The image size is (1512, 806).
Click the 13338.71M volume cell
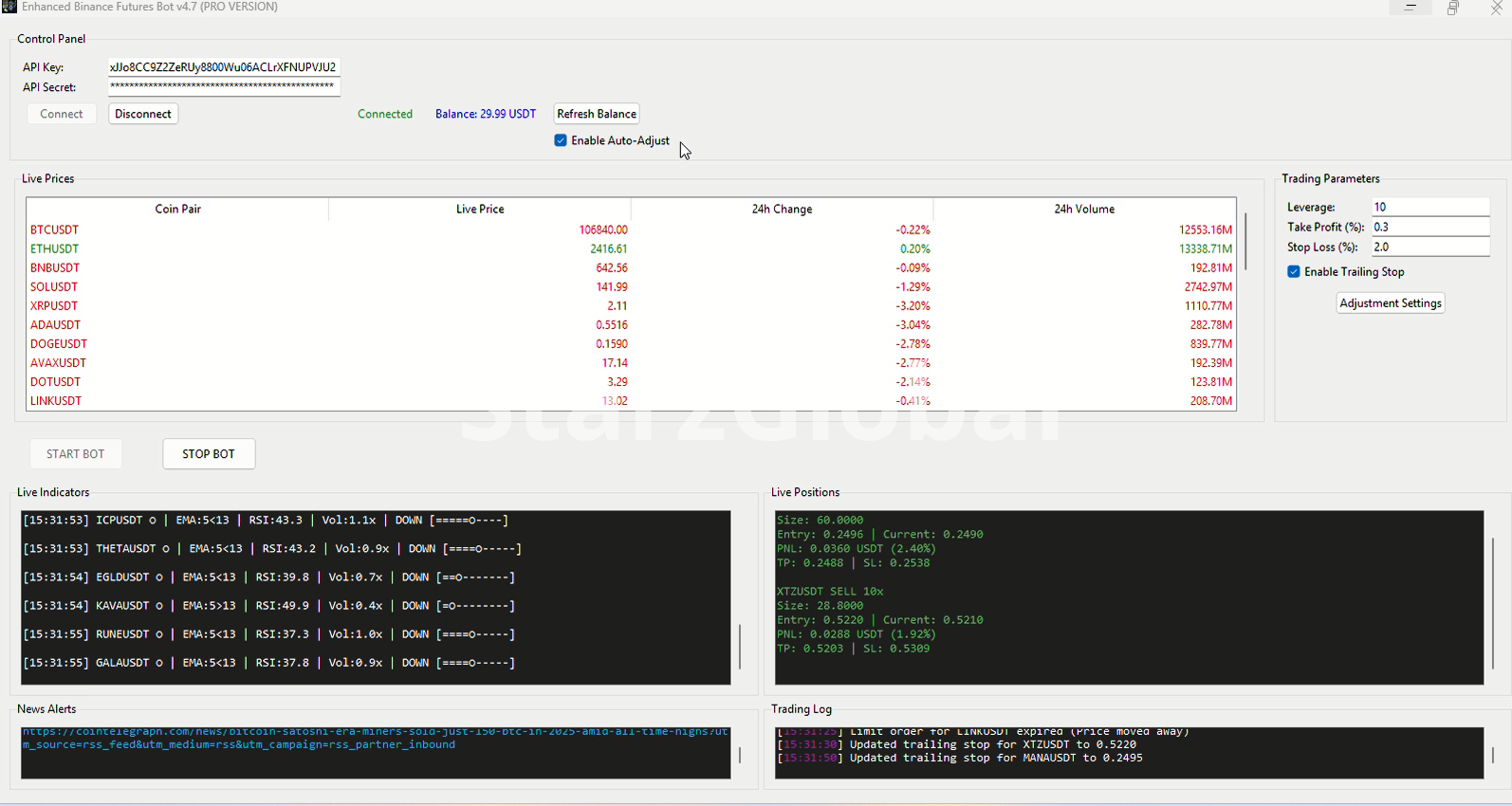(x=1206, y=248)
